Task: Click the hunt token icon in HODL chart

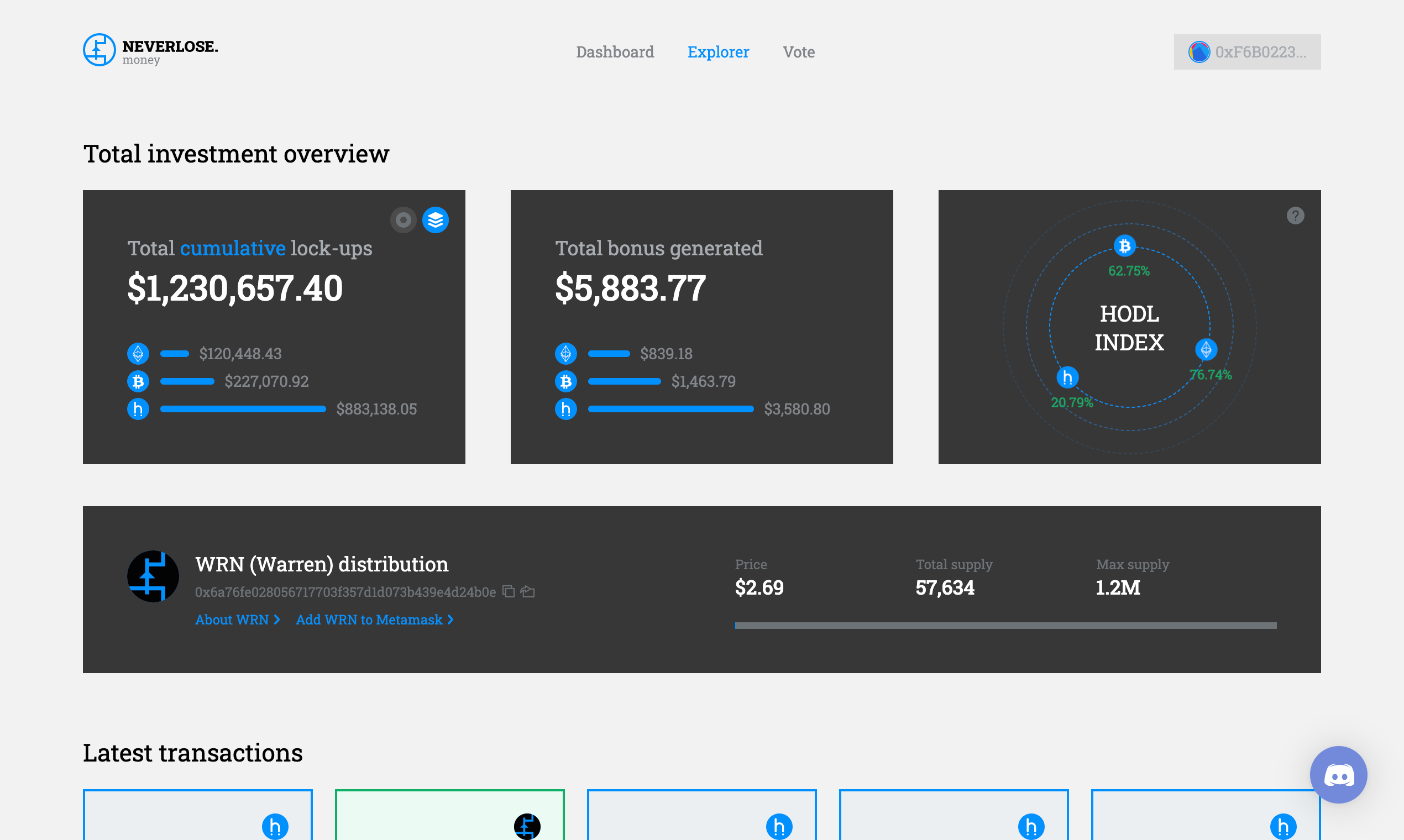Action: [x=1067, y=377]
